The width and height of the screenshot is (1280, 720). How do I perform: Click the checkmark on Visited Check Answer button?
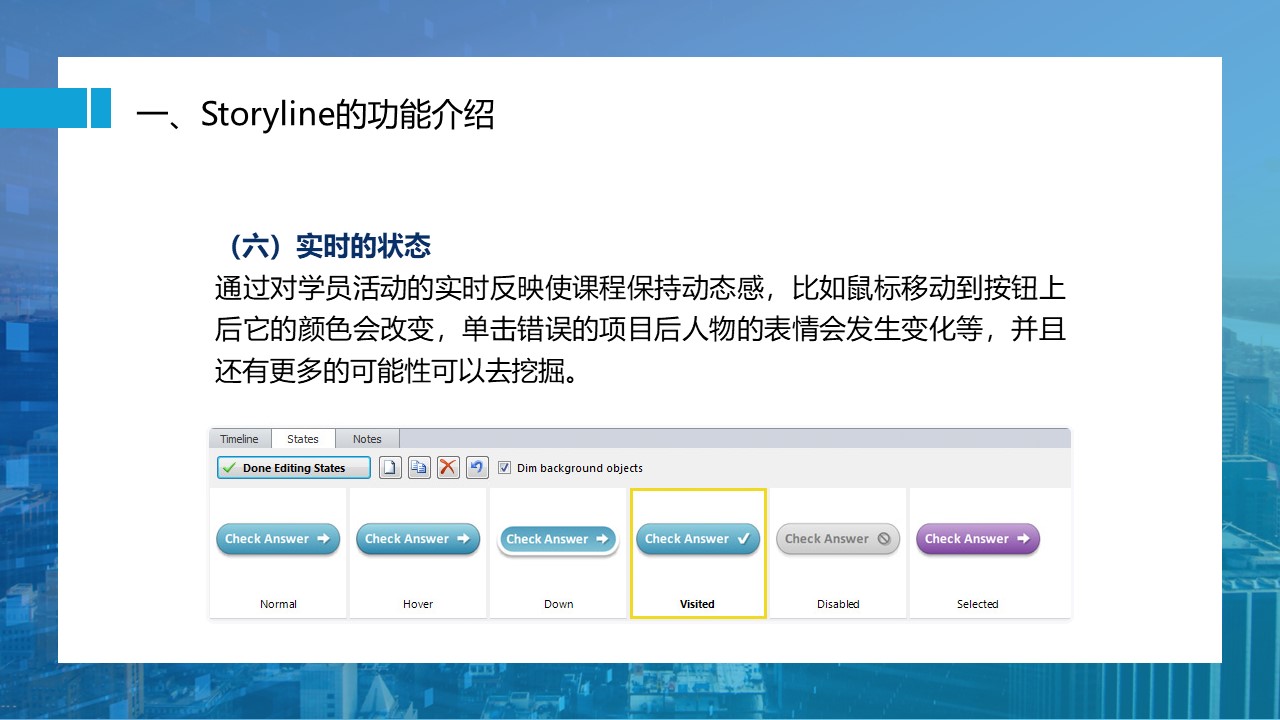tap(743, 539)
